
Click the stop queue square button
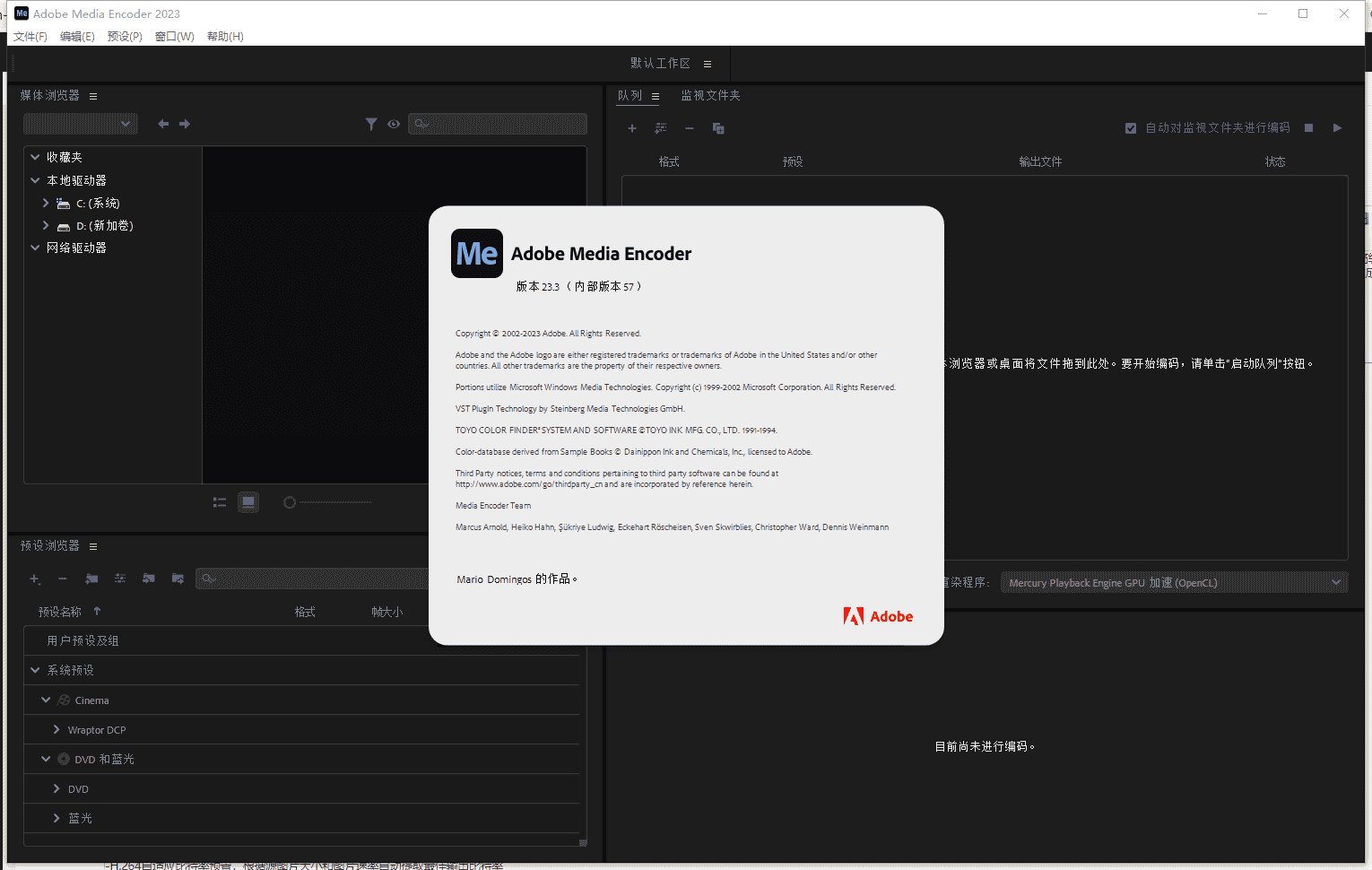pos(1308,128)
